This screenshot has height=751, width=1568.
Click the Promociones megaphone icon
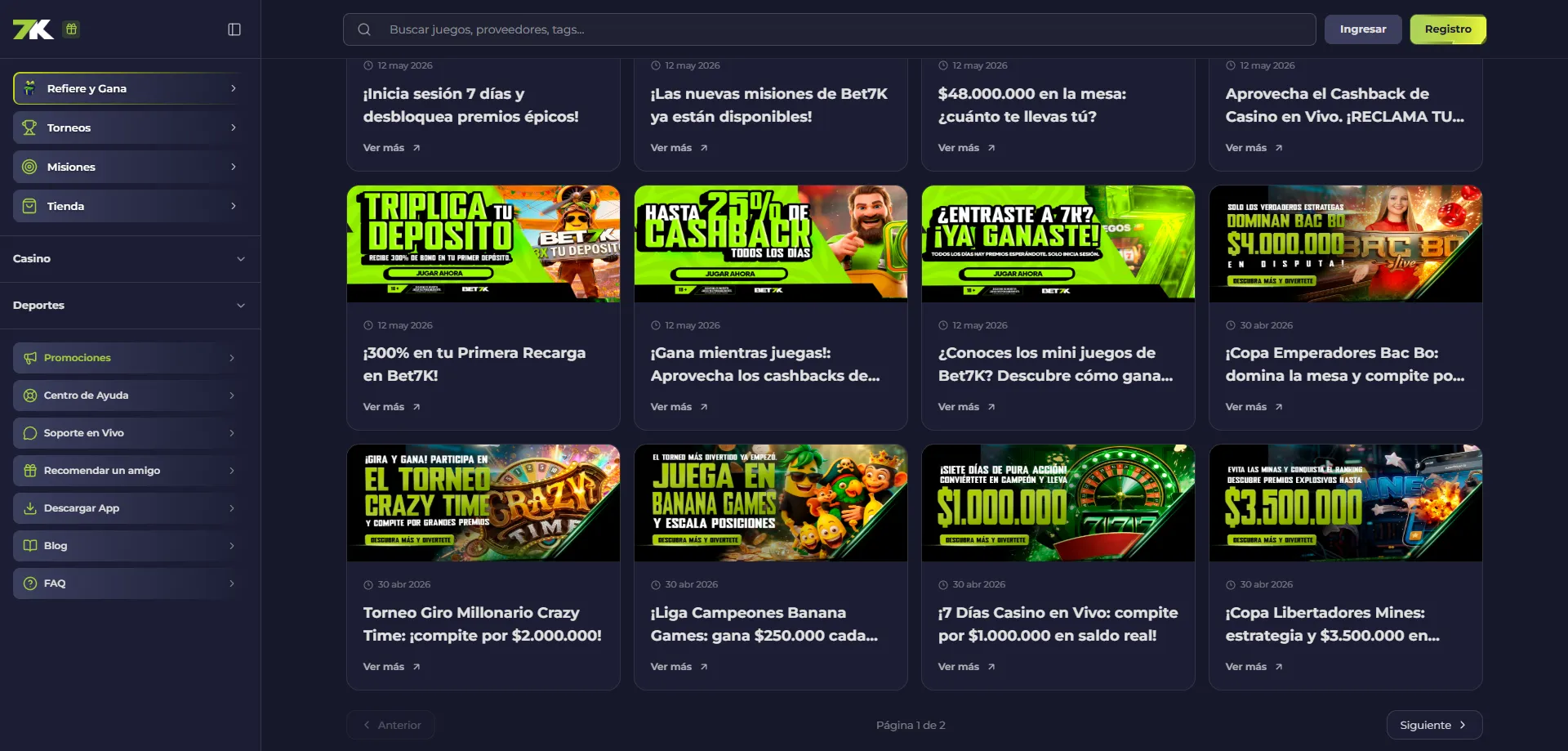click(30, 358)
